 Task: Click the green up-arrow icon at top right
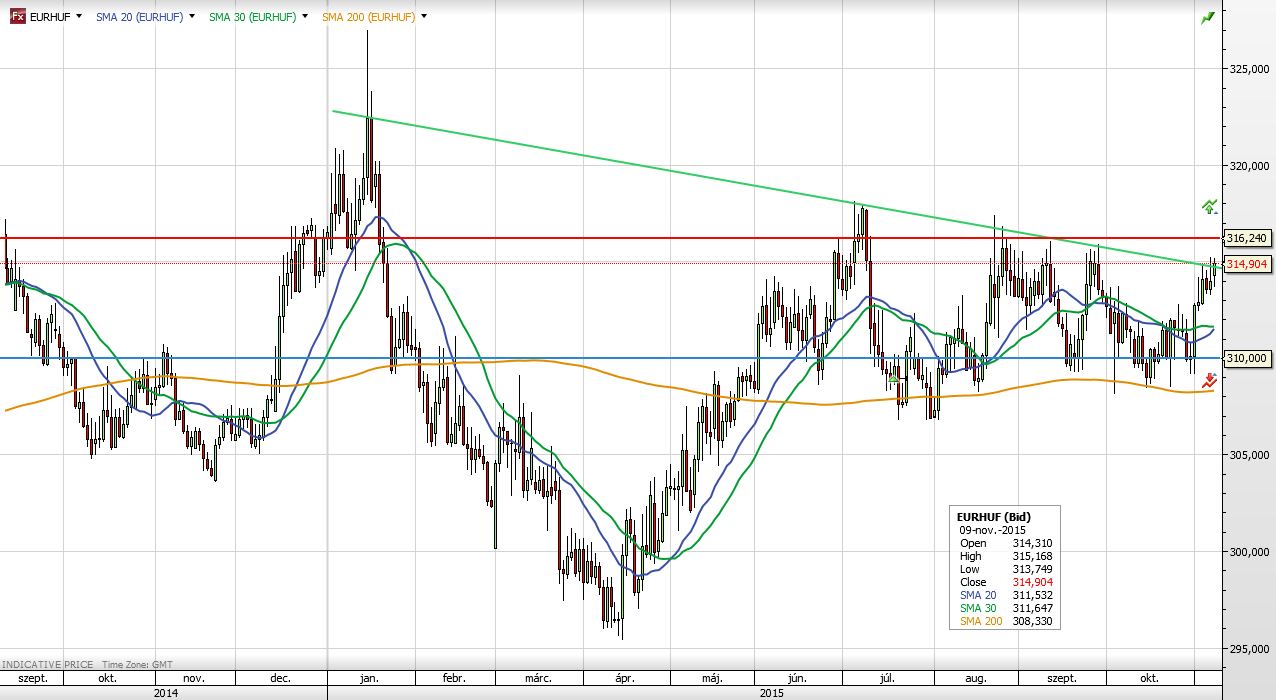1208,17
